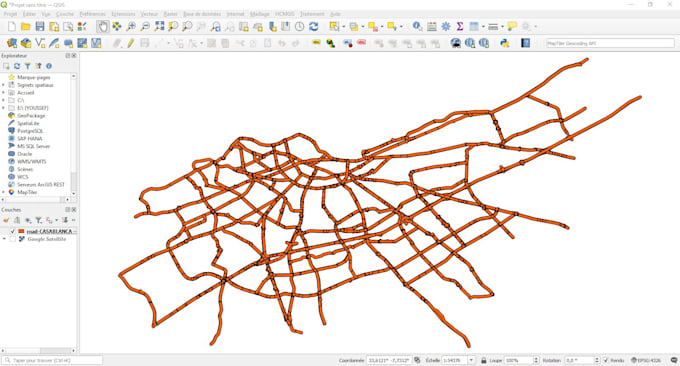Click the New Shapefile layer icon
This screenshot has width=680, height=366.
pos(40,43)
